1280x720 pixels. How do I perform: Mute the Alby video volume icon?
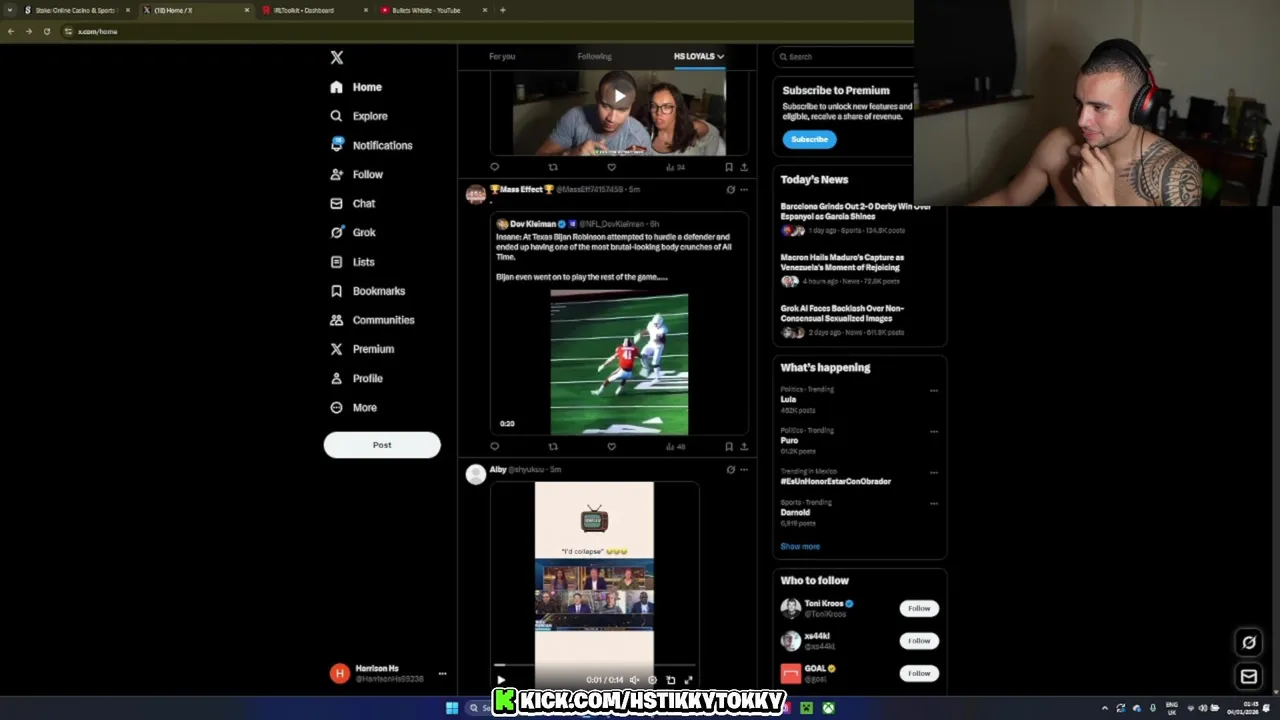coord(634,680)
